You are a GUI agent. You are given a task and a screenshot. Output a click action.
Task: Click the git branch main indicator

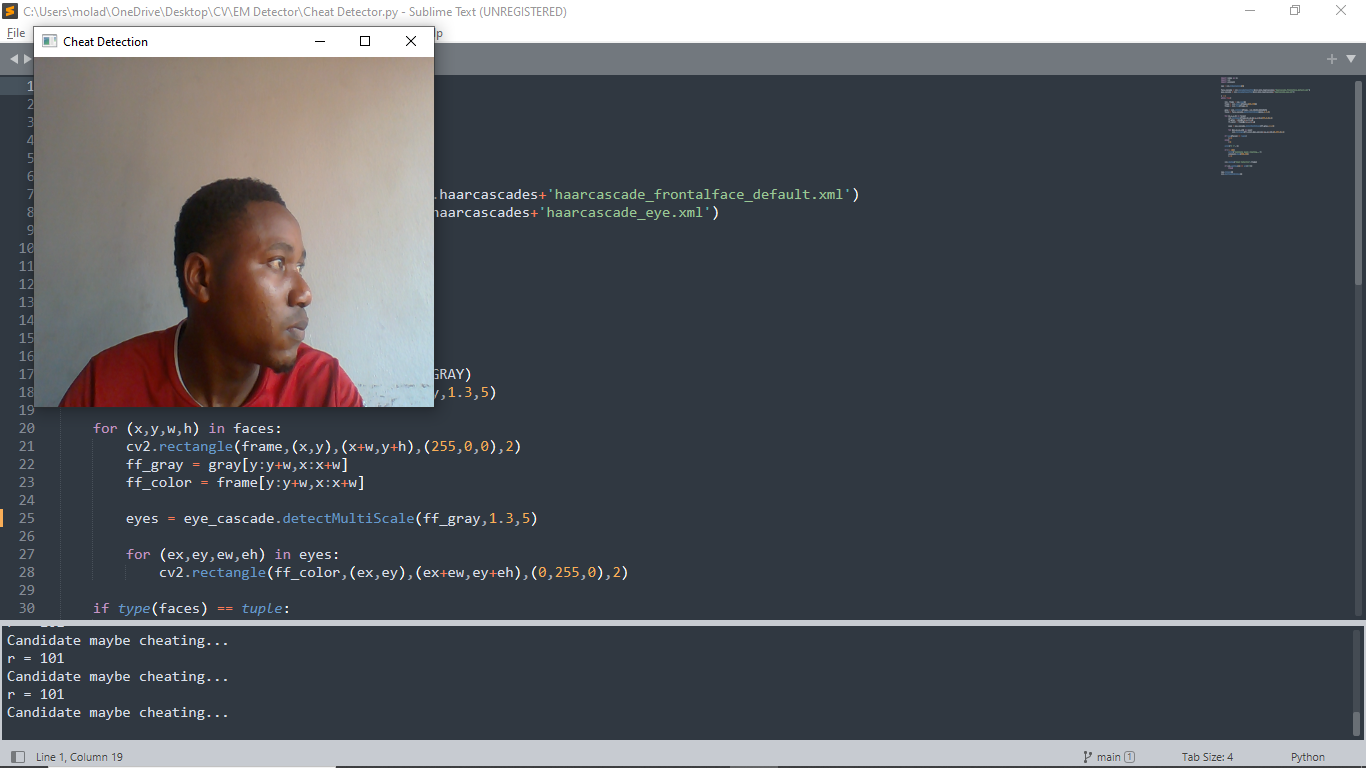pyautogui.click(x=1108, y=757)
